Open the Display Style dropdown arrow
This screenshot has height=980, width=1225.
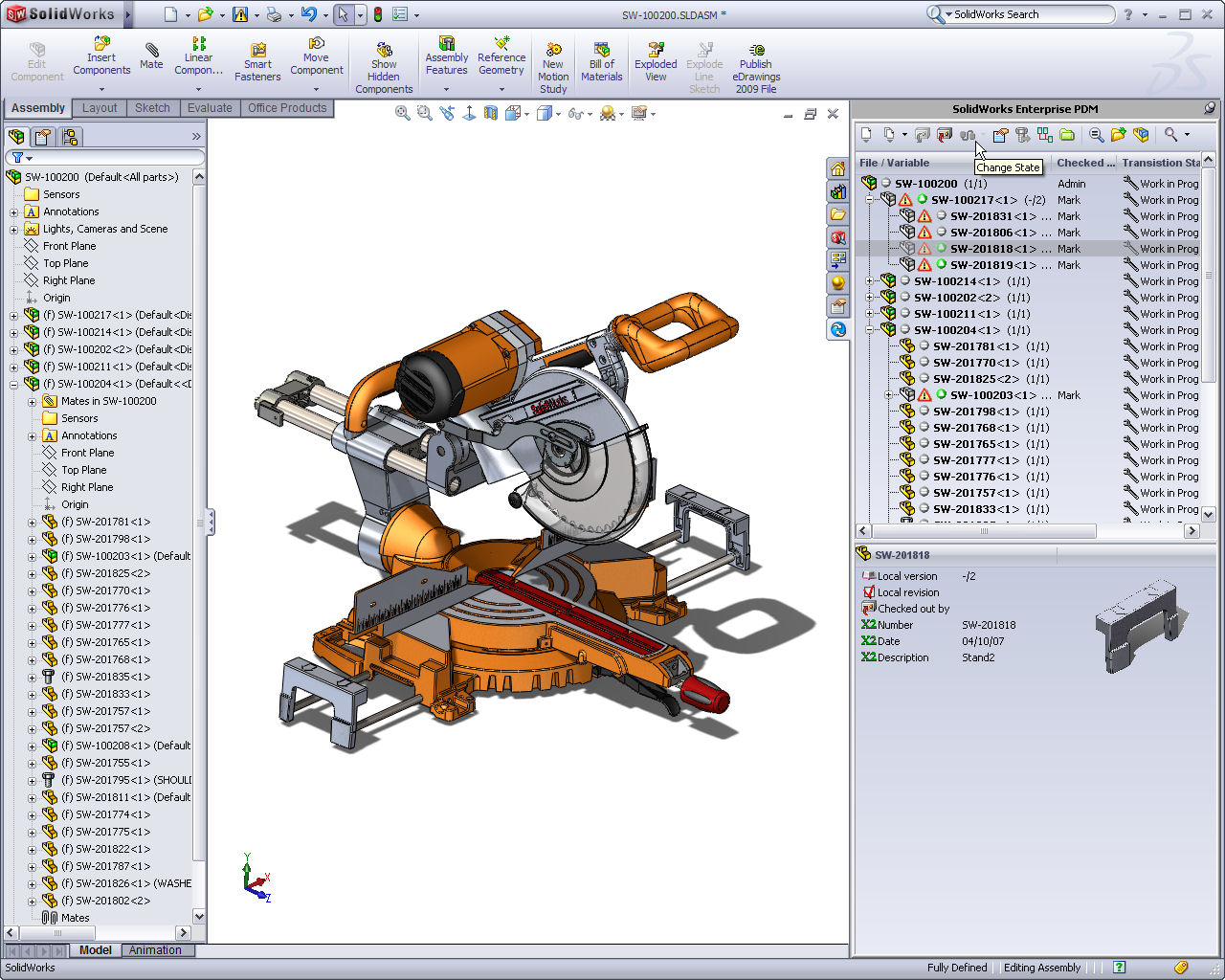coord(559,114)
